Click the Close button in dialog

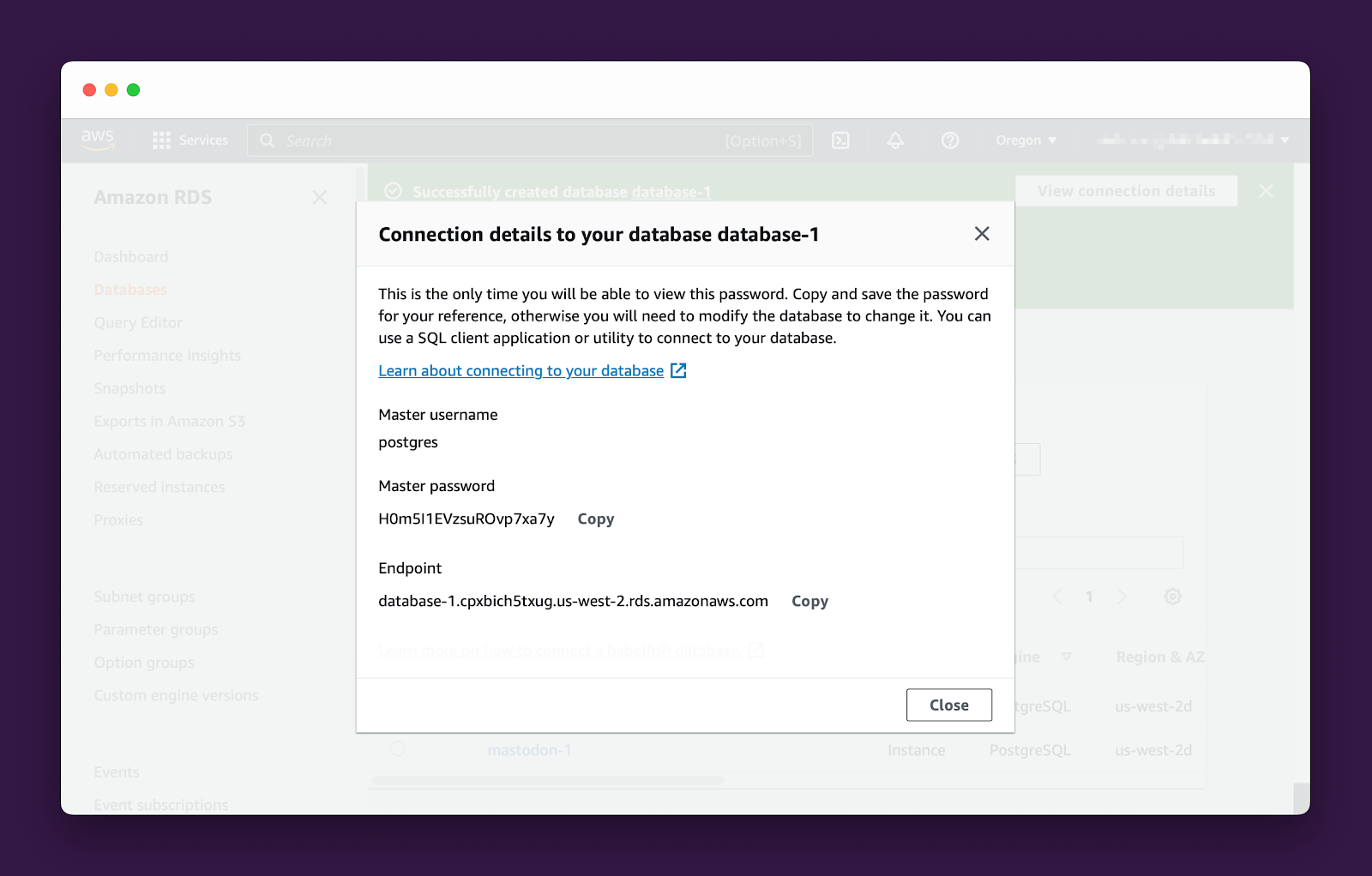[948, 705]
